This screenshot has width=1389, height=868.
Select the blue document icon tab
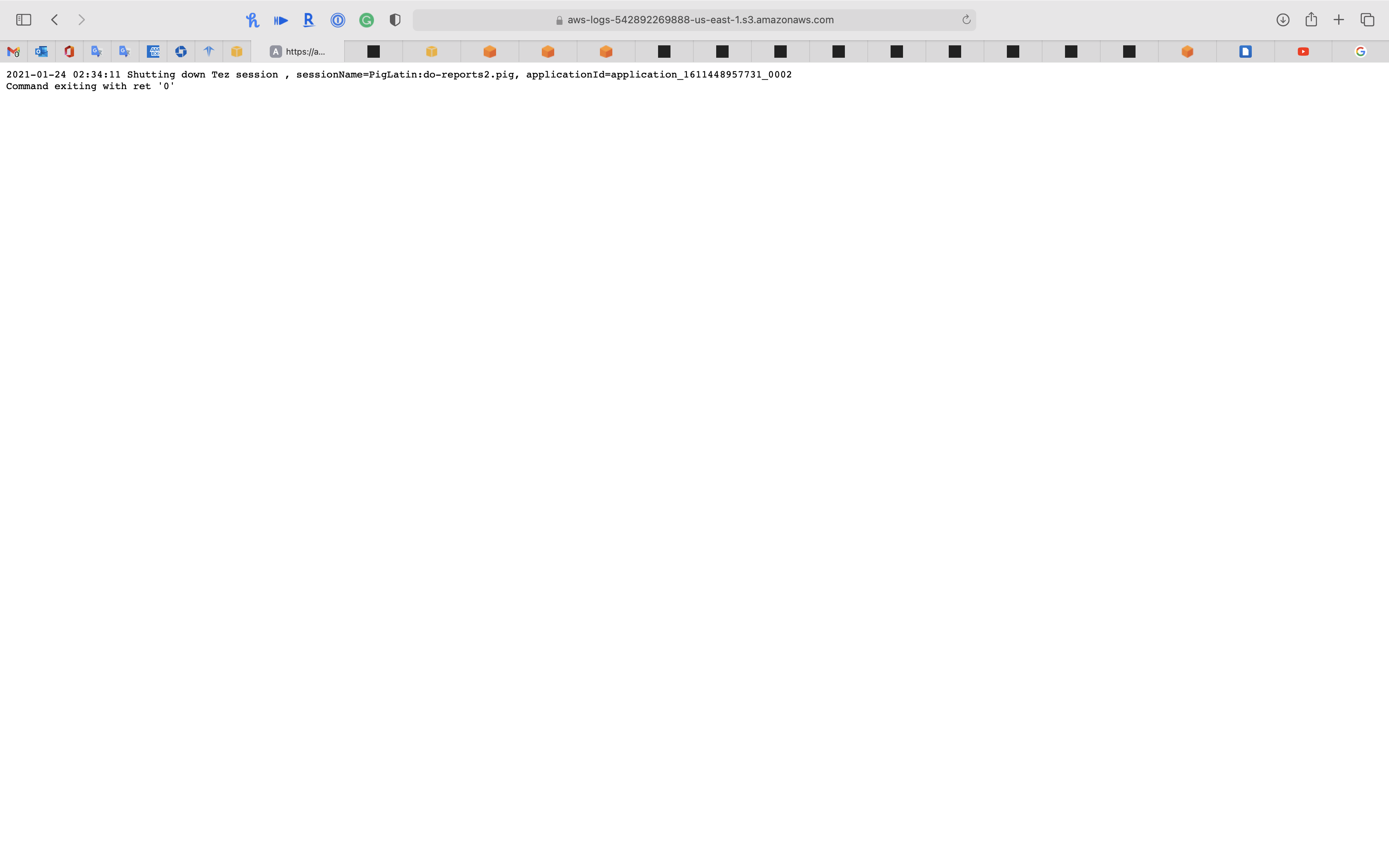tap(1245, 52)
